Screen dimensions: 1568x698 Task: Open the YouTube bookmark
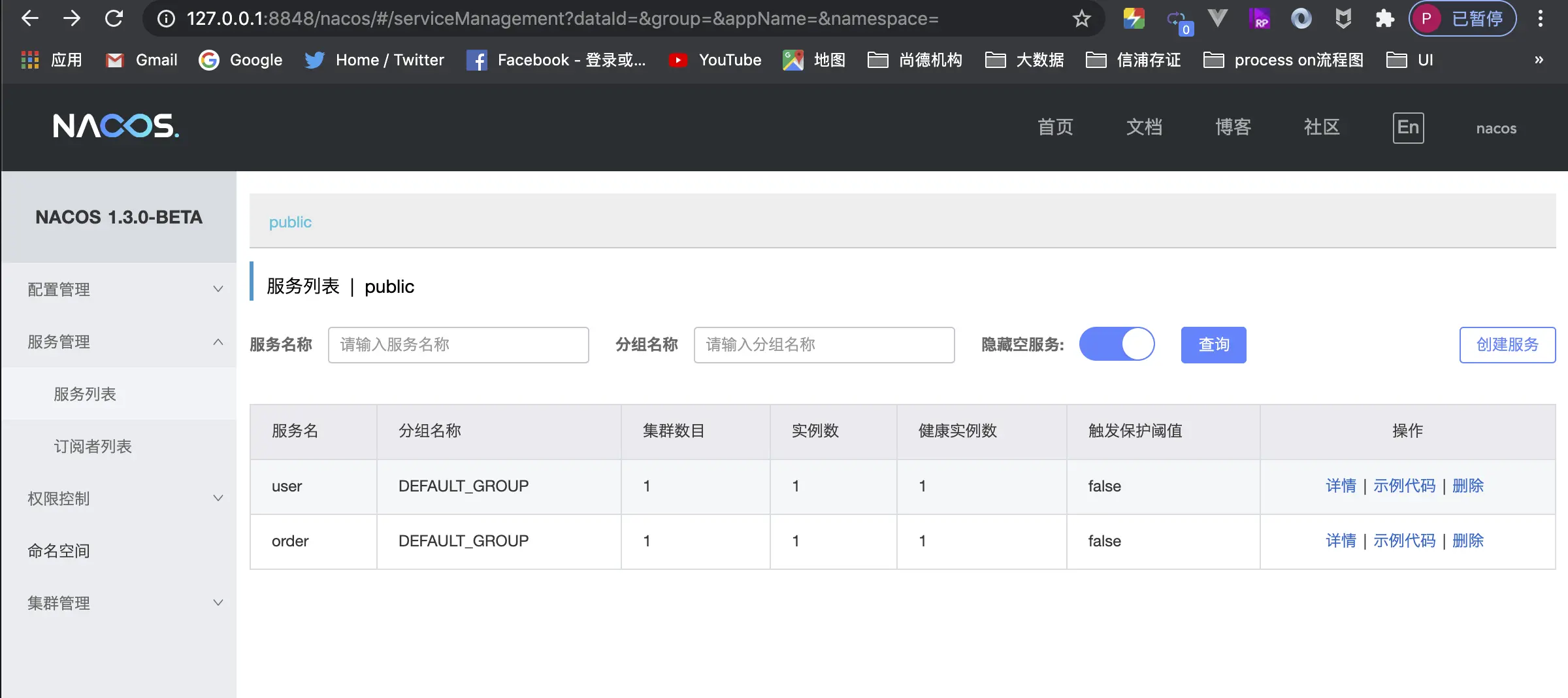715,60
